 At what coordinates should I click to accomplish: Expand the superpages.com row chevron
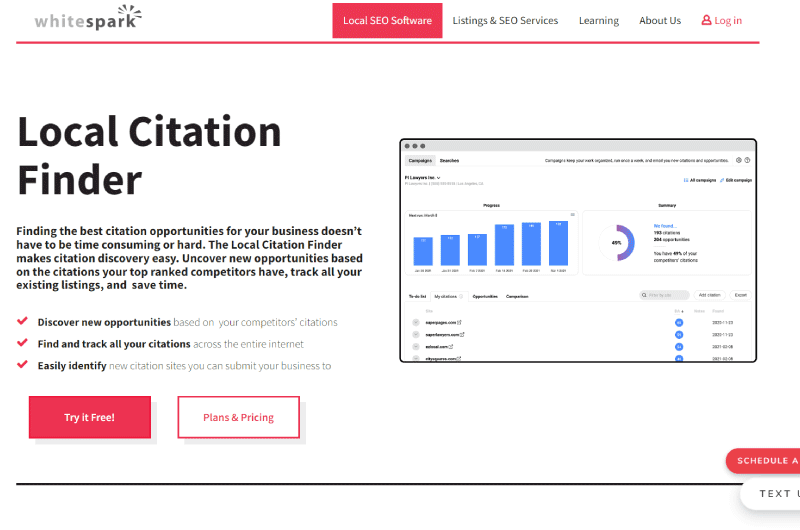[416, 322]
